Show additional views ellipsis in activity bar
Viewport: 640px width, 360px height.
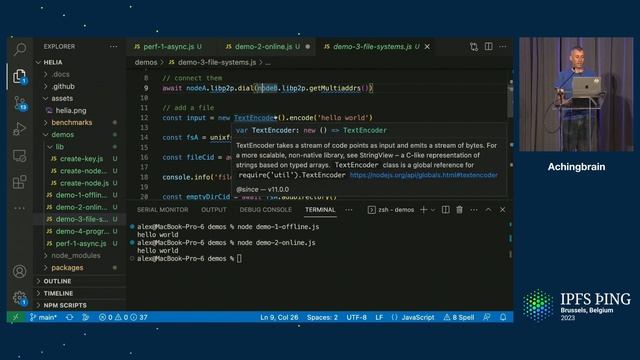(x=20, y=208)
